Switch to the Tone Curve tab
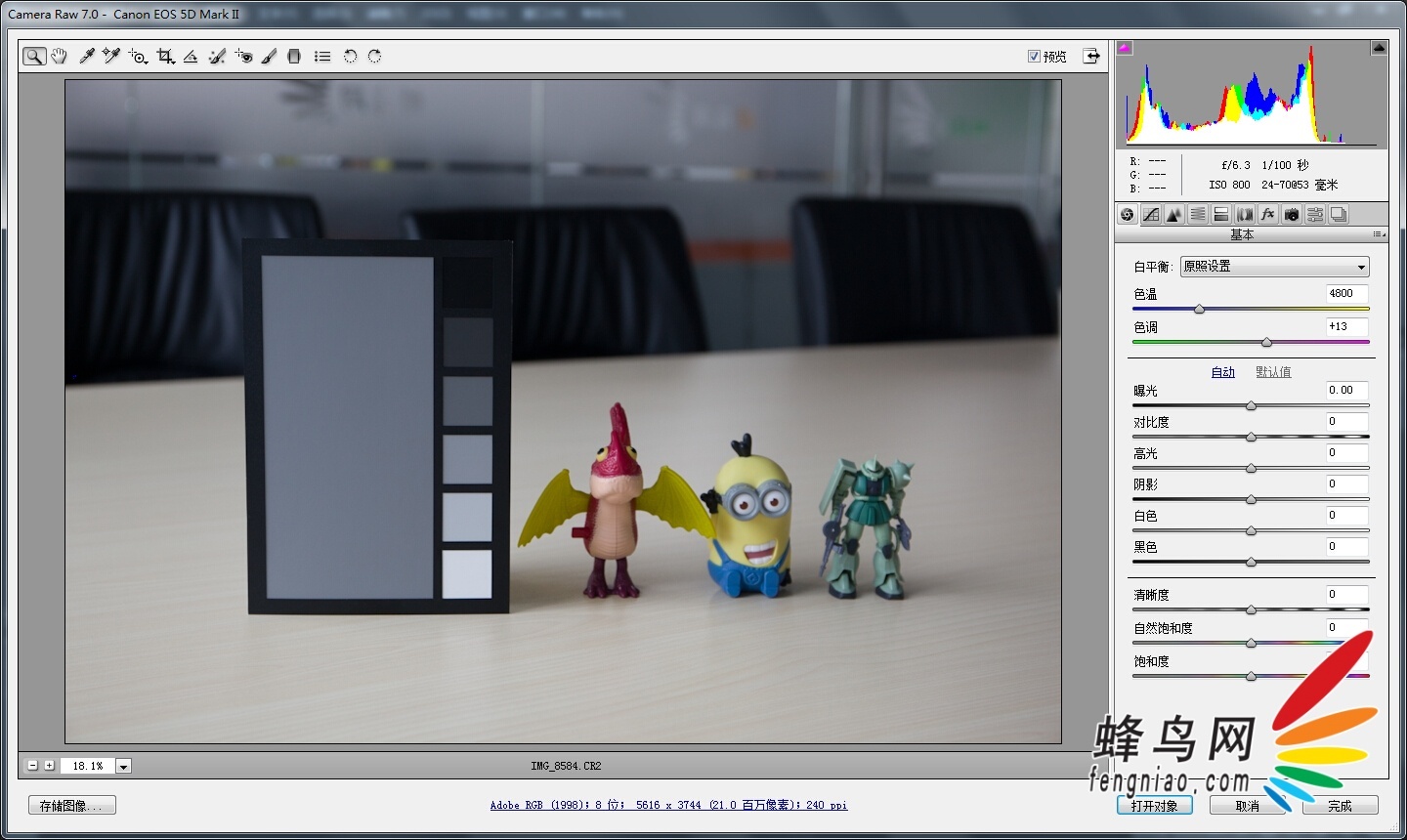The width and height of the screenshot is (1407, 840). (x=1151, y=215)
